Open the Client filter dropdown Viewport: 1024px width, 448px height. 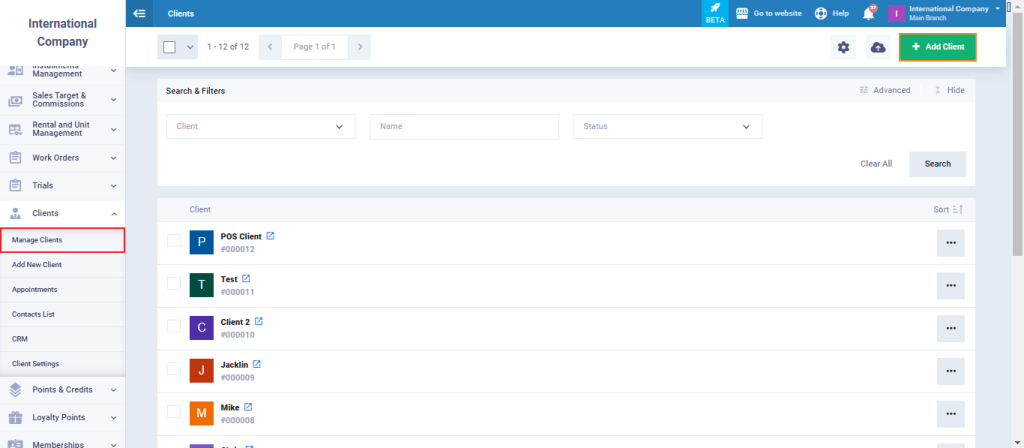261,127
